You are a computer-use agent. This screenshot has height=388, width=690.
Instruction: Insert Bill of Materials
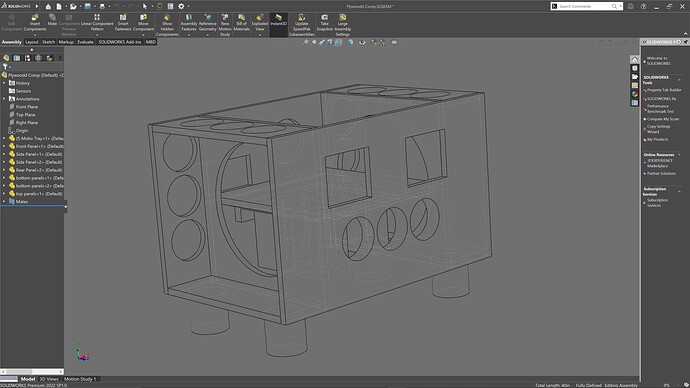[242, 23]
